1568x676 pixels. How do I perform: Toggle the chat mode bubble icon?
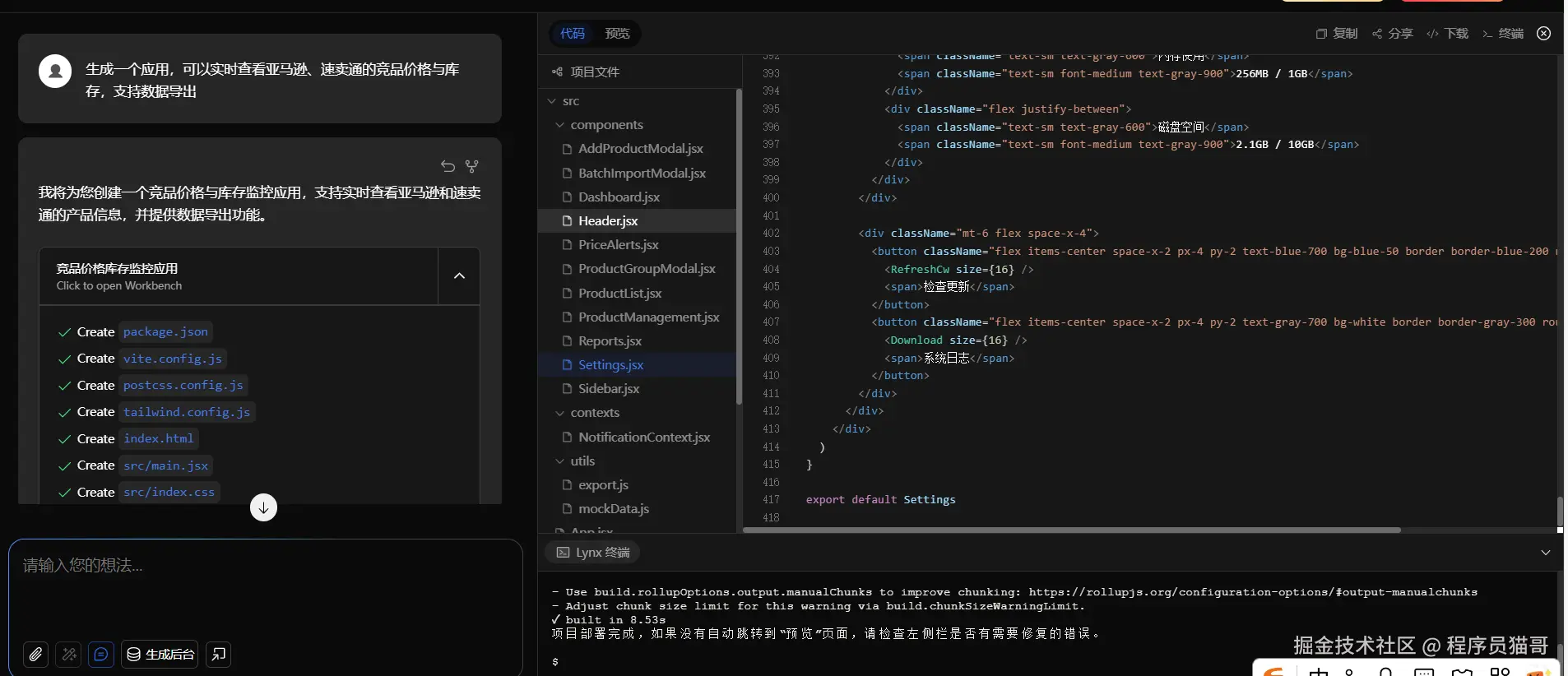coord(101,655)
